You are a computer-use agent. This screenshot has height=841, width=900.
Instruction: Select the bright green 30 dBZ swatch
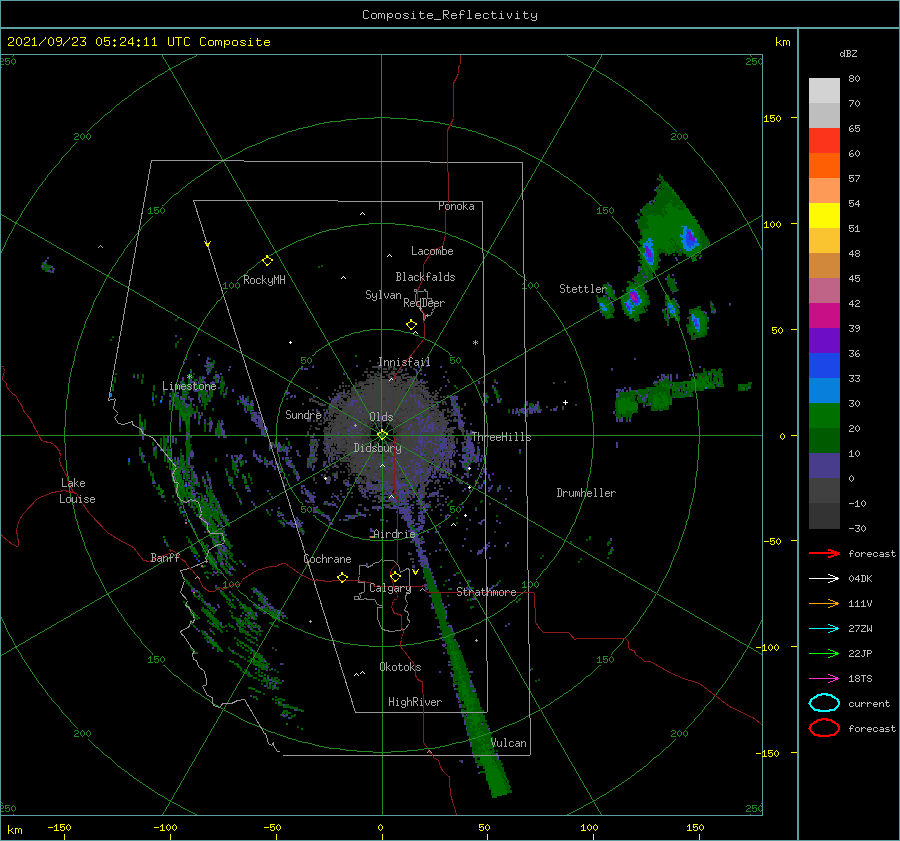click(824, 416)
